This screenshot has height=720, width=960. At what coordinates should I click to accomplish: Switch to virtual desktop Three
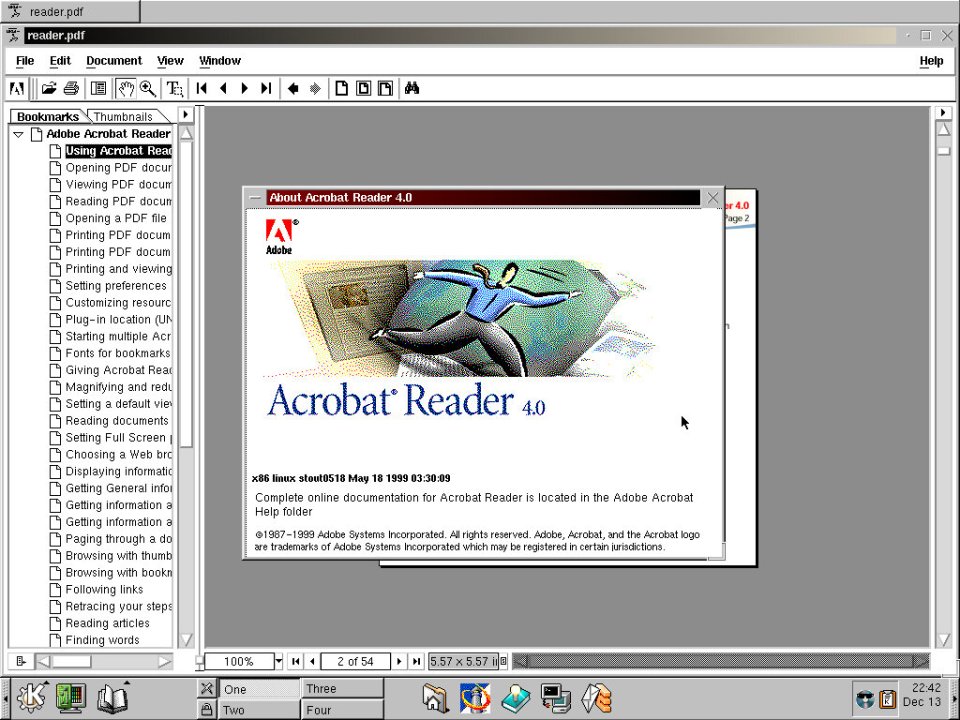(x=342, y=689)
